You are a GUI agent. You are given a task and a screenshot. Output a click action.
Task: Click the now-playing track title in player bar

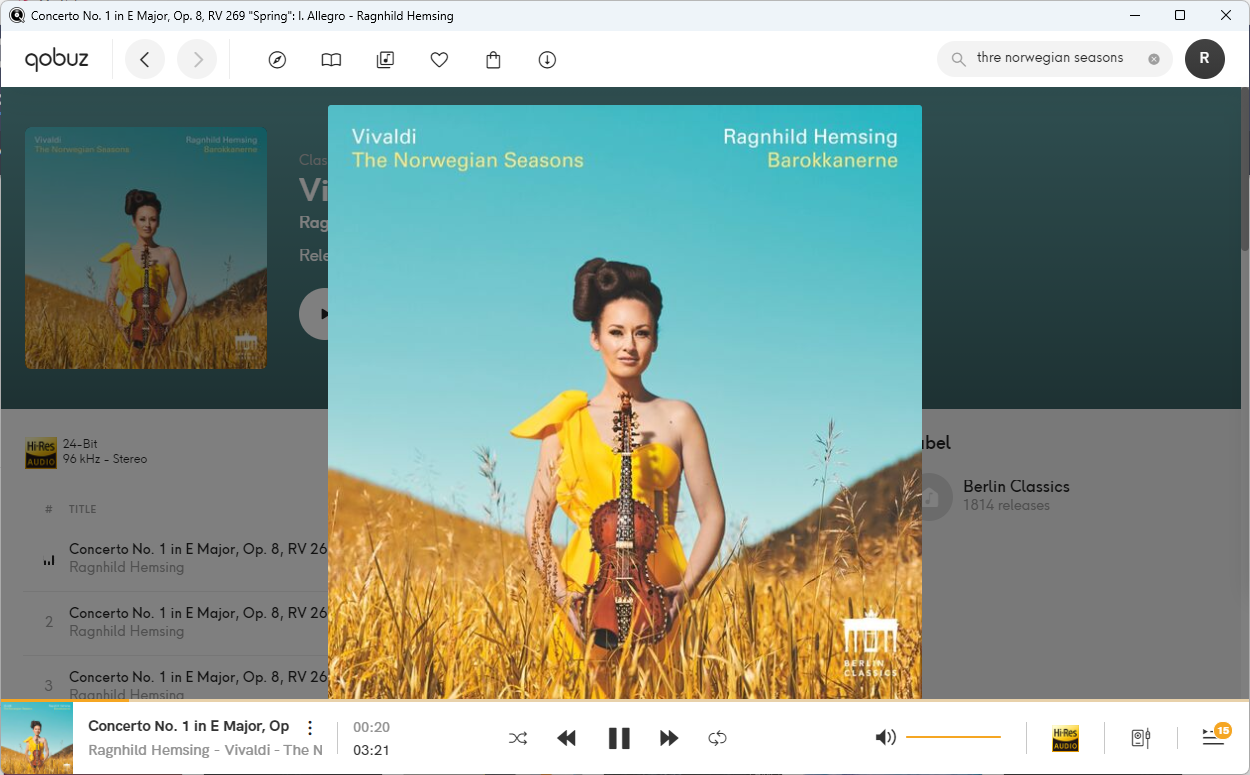tap(189, 726)
